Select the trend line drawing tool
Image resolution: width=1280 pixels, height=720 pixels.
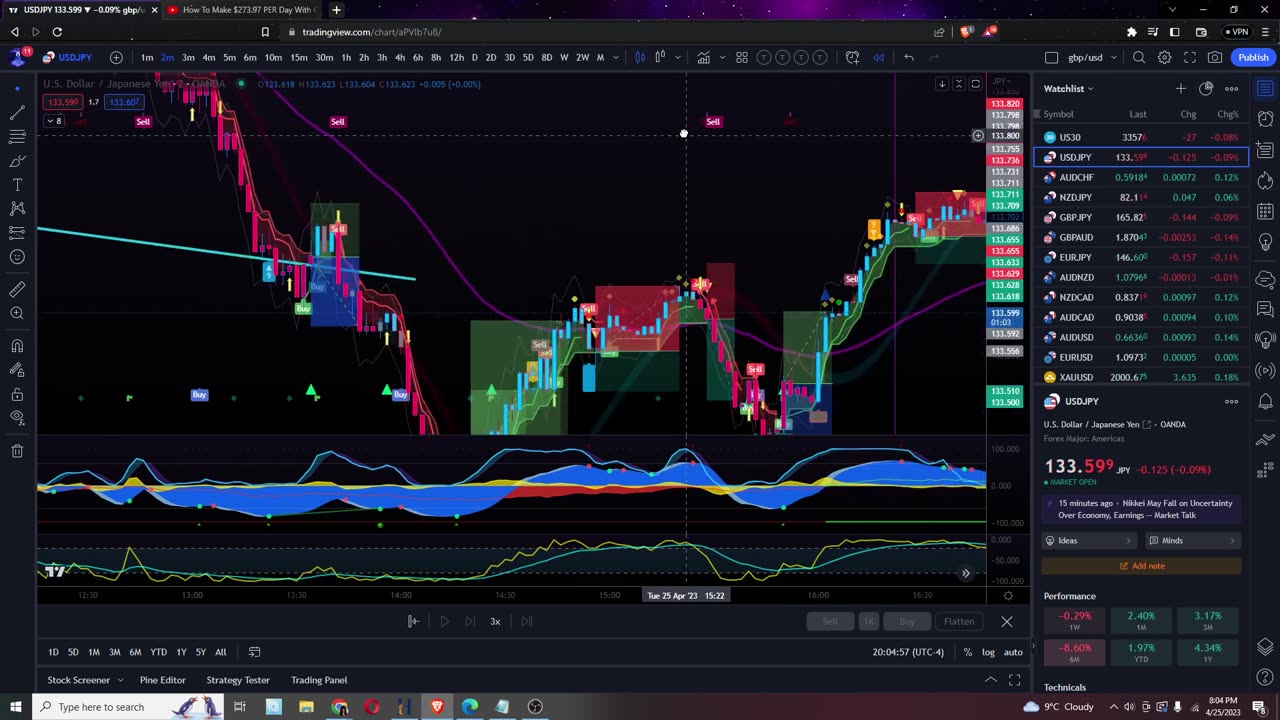click(17, 113)
